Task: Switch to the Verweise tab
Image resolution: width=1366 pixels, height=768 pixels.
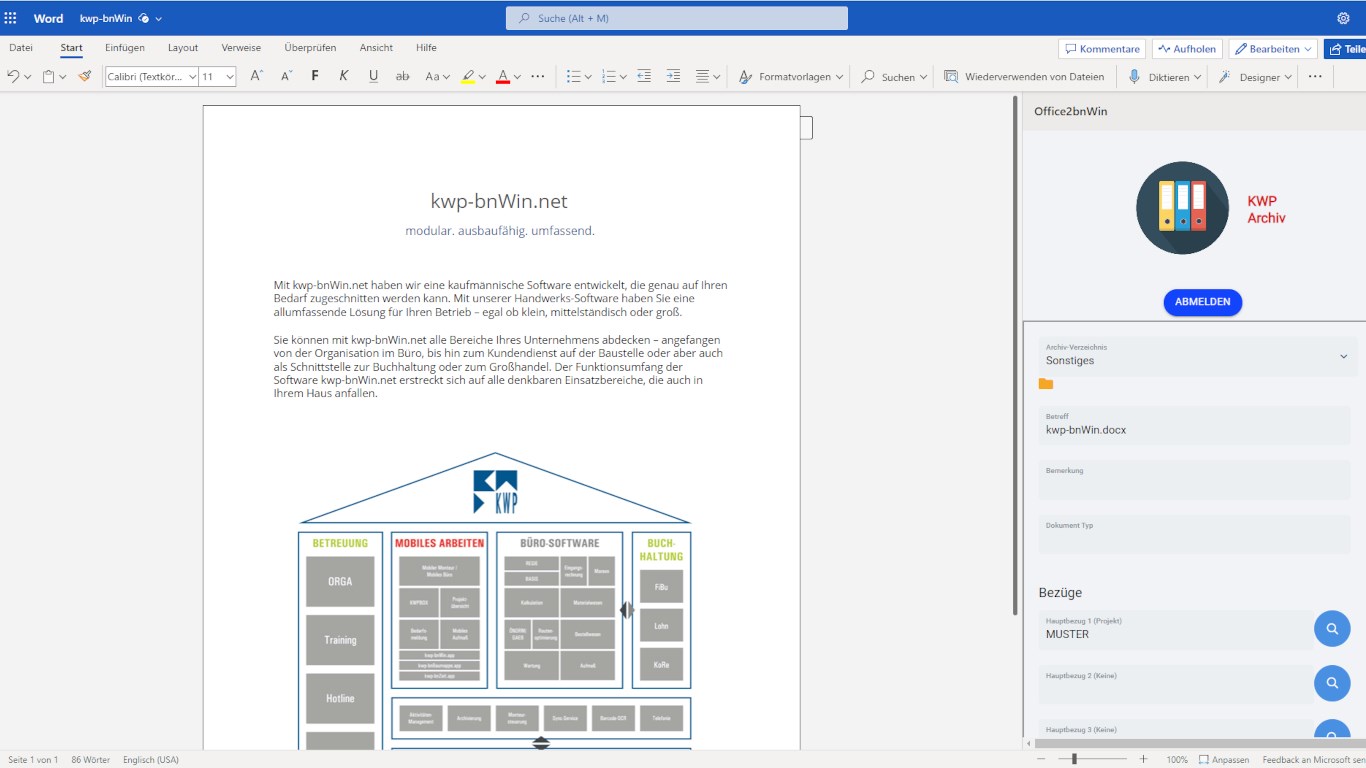Action: (241, 48)
